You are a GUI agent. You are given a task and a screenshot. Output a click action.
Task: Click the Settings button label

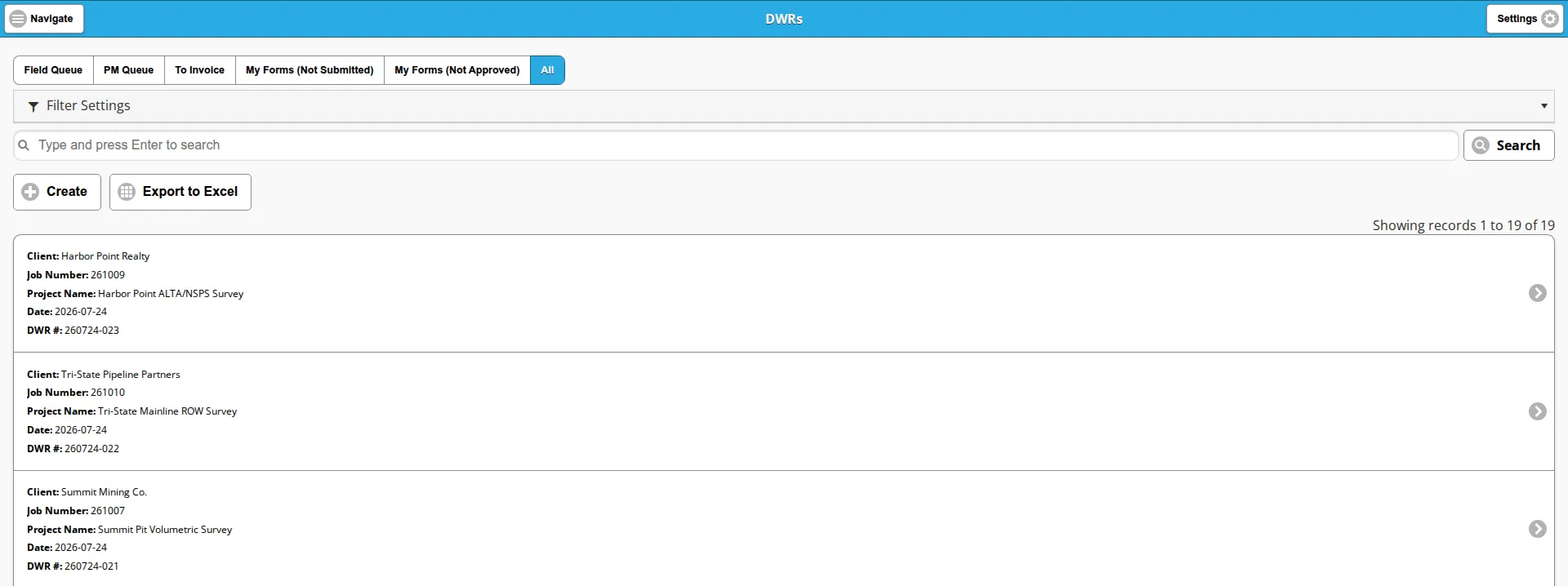(x=1517, y=19)
